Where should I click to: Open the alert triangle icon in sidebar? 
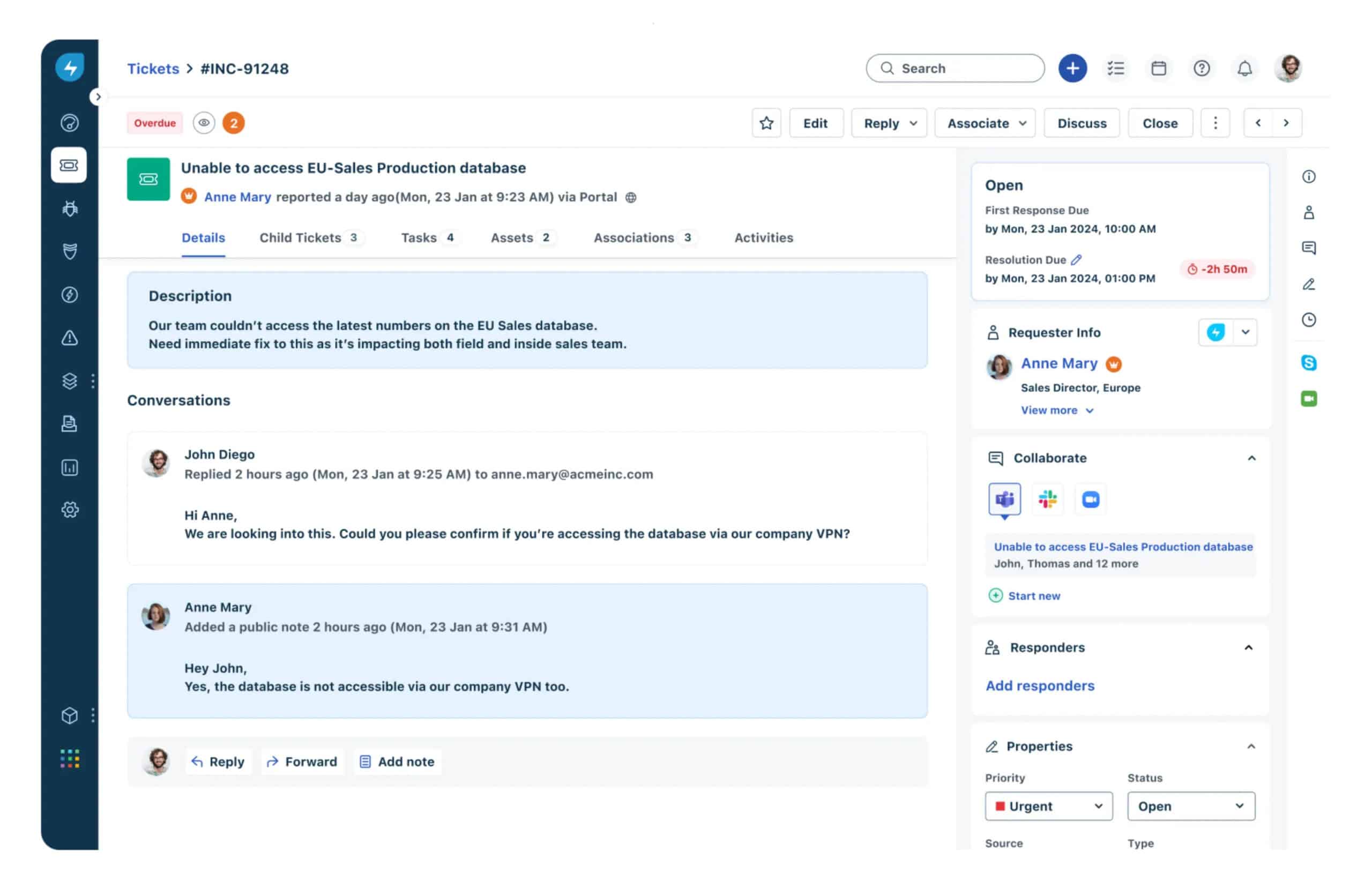coord(70,338)
